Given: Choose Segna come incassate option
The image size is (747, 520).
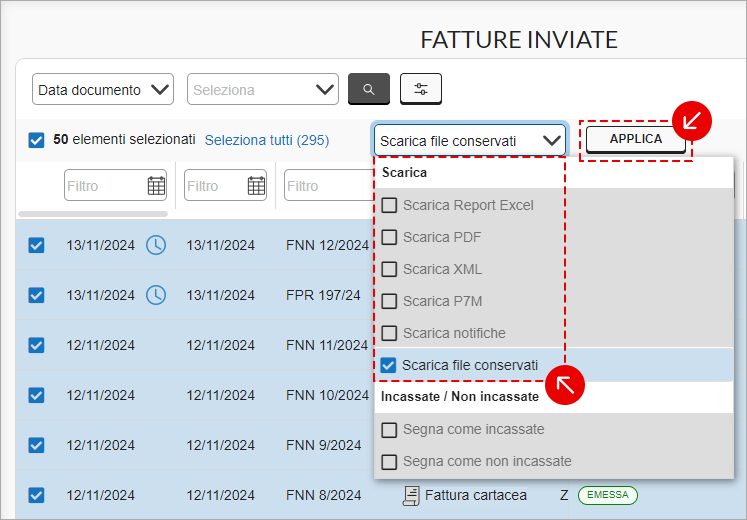Looking at the screenshot, I should click(554, 429).
